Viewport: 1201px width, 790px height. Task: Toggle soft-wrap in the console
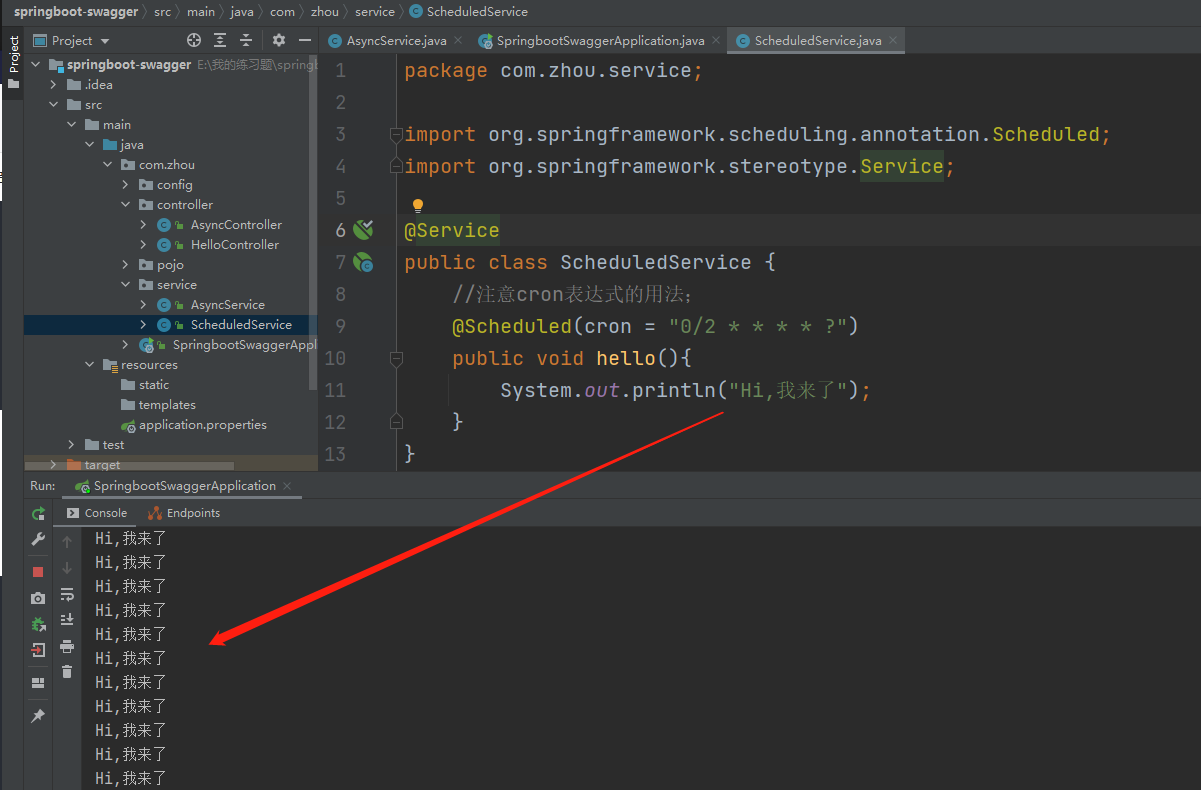67,594
